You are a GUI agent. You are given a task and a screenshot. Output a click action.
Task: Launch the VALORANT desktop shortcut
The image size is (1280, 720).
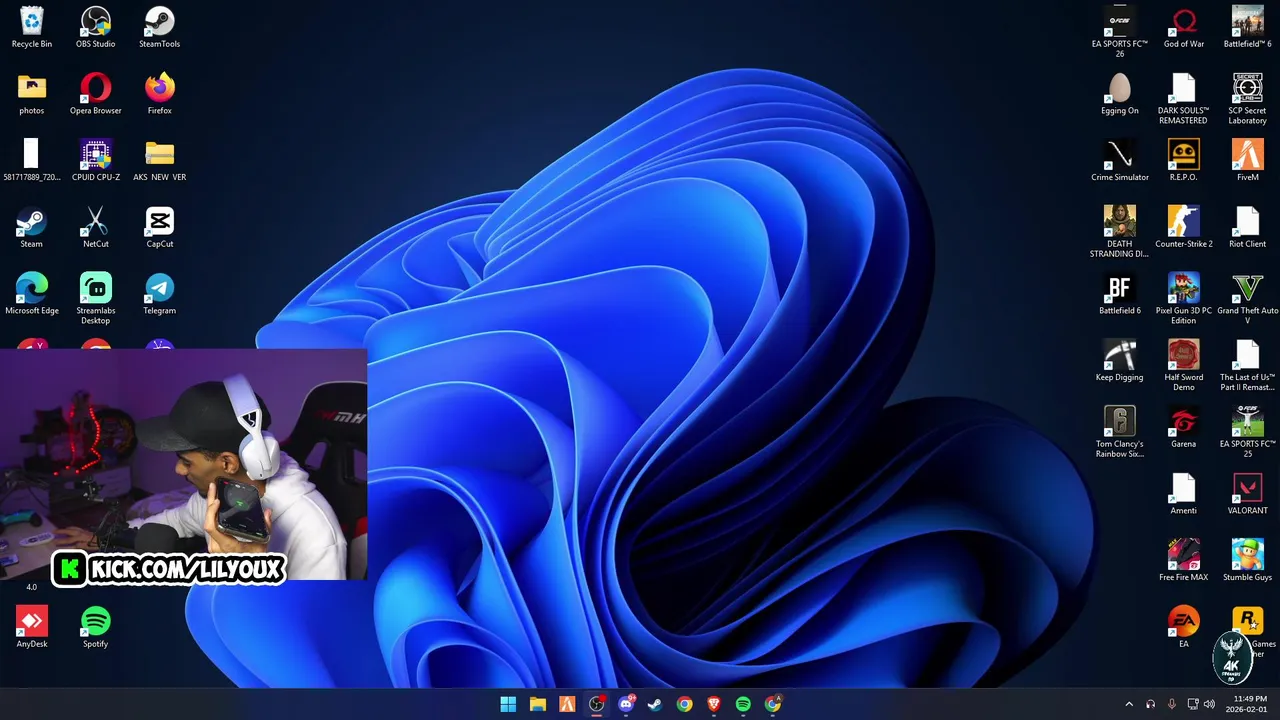(x=1248, y=494)
